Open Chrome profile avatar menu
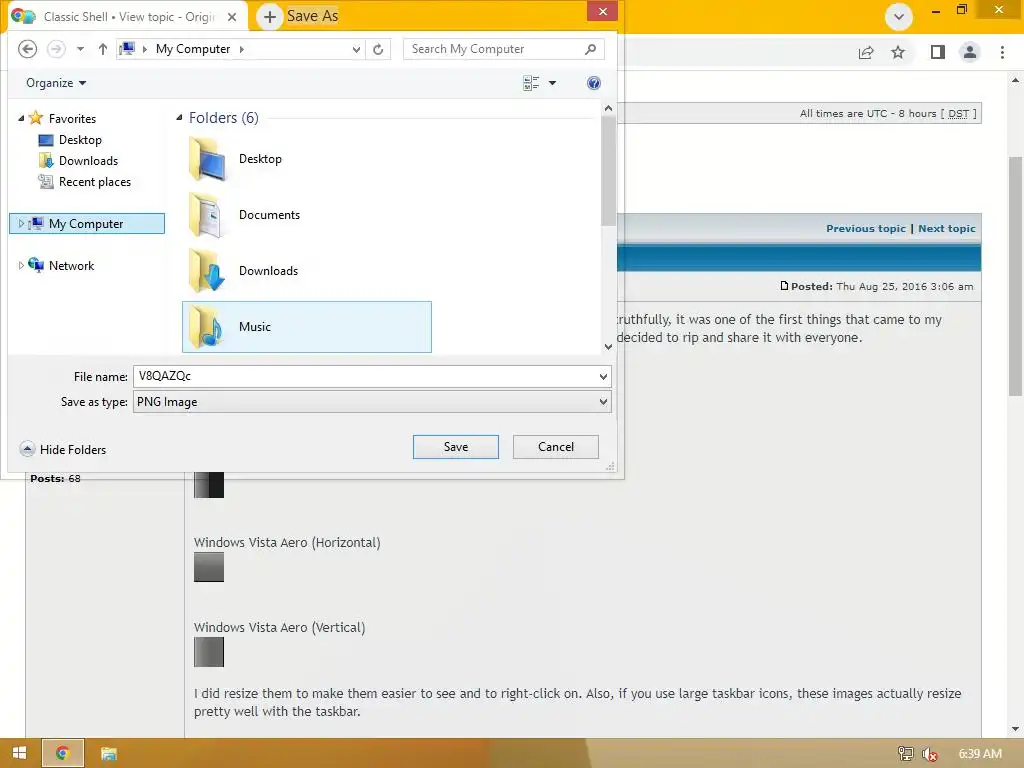The image size is (1024, 768). 970,52
